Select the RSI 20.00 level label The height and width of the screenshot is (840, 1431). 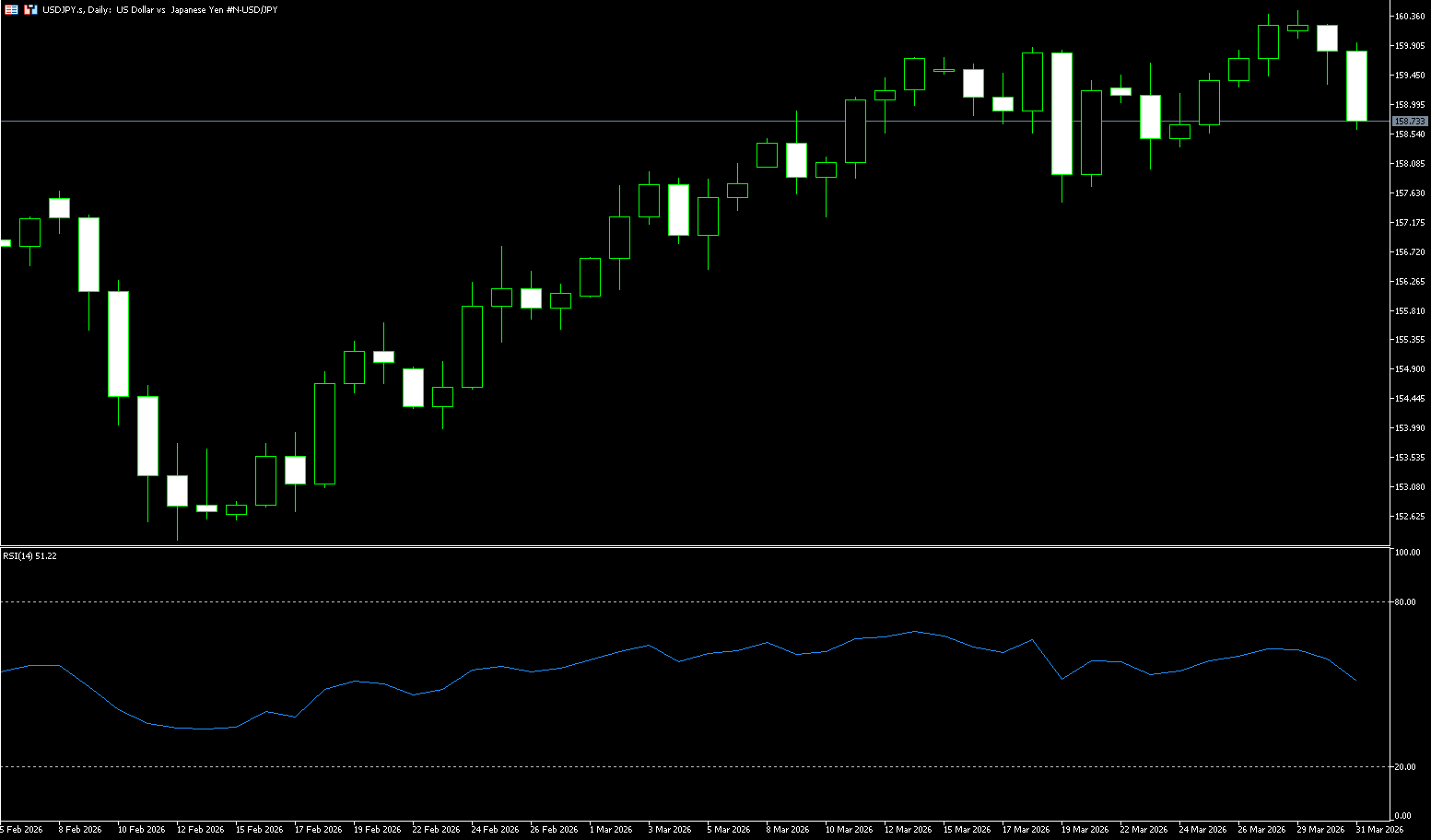coord(1406,766)
